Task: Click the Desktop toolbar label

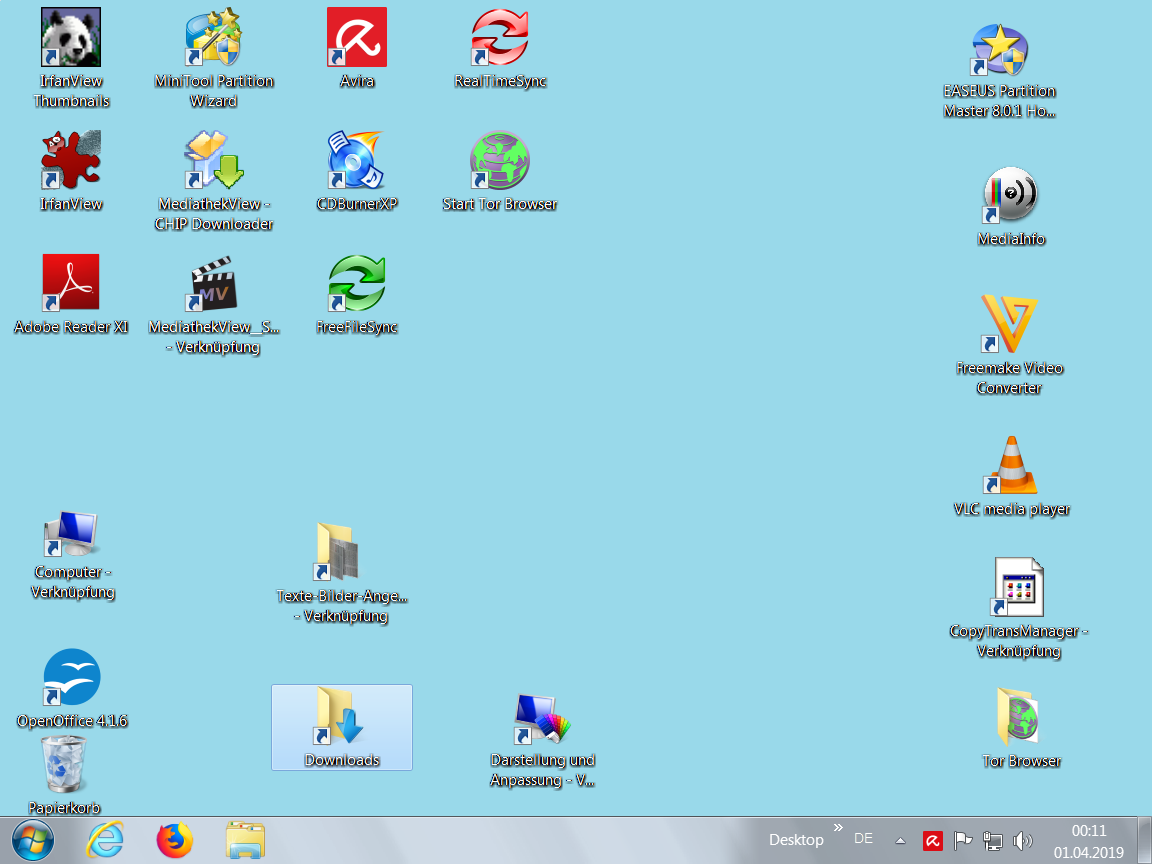Action: [796, 840]
